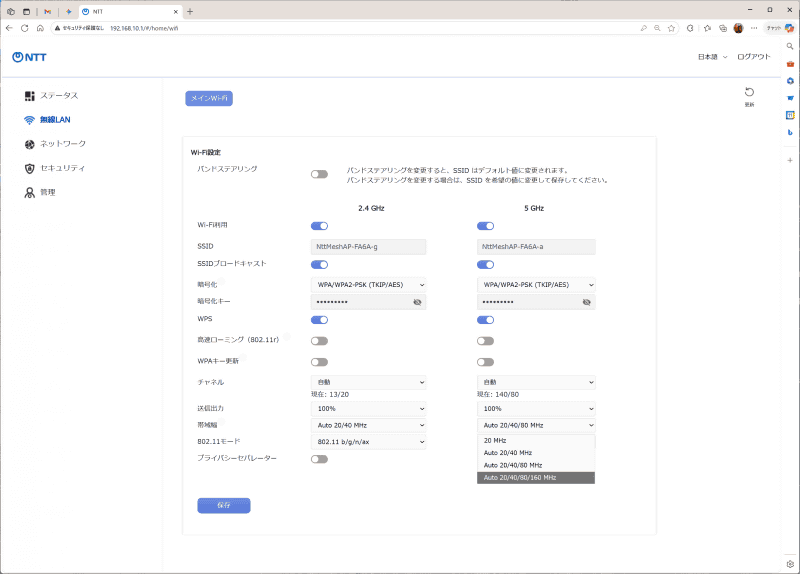The width and height of the screenshot is (800, 574).
Task: Open the browser collections icon
Action: 723,28
